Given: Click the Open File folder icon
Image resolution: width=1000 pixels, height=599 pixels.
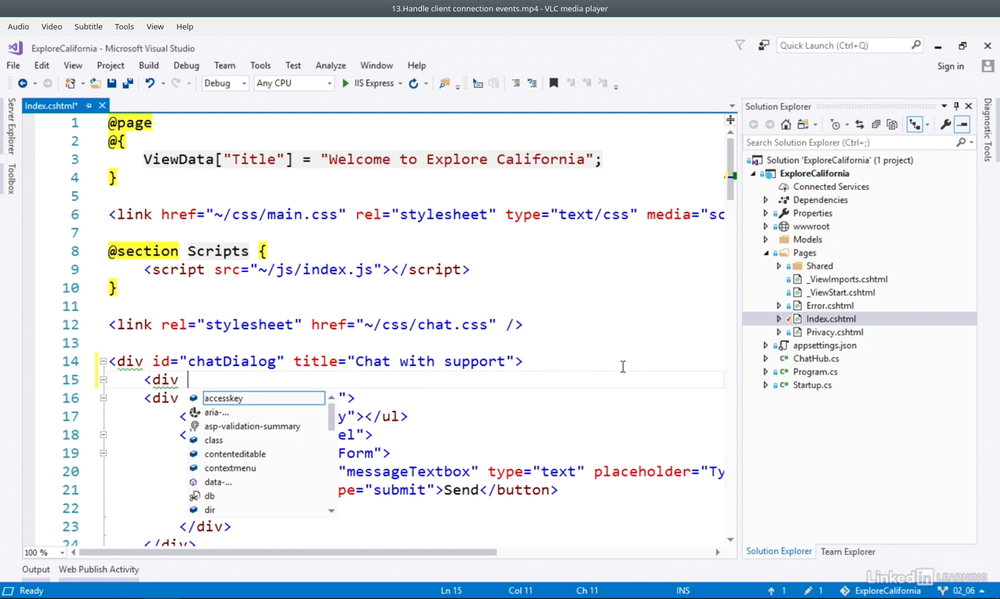Looking at the screenshot, I should pyautogui.click(x=95, y=84).
